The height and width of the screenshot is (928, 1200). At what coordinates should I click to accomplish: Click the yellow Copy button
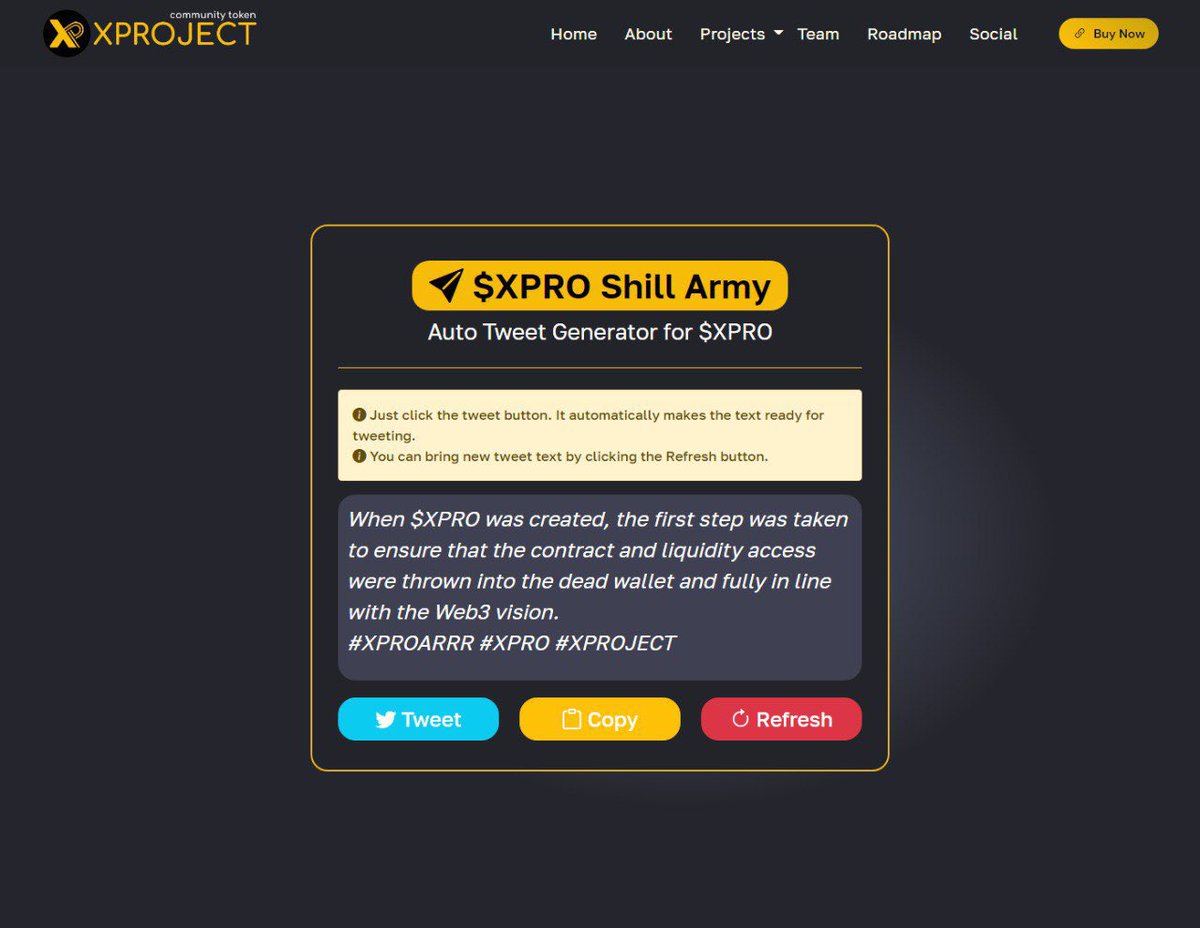click(600, 719)
